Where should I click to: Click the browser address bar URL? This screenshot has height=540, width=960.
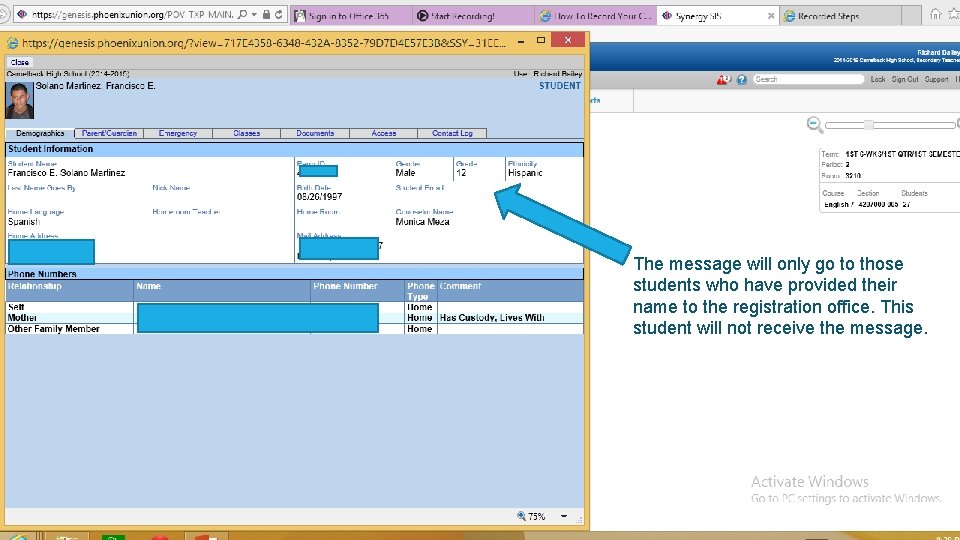(x=132, y=14)
